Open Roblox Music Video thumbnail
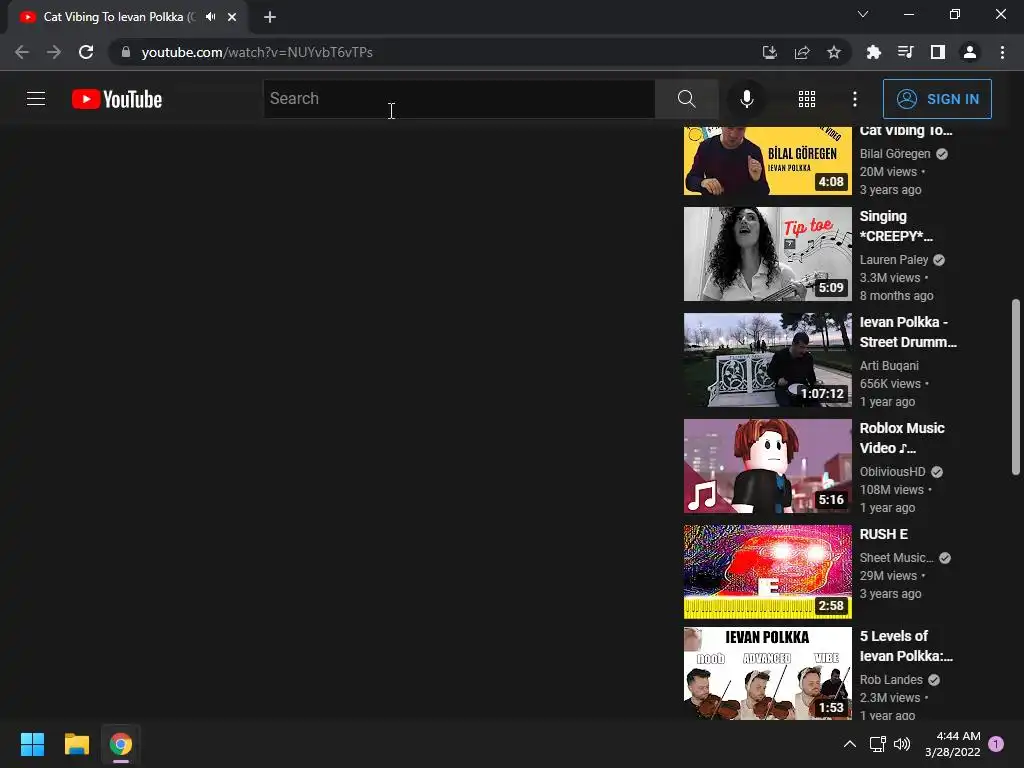 (768, 466)
